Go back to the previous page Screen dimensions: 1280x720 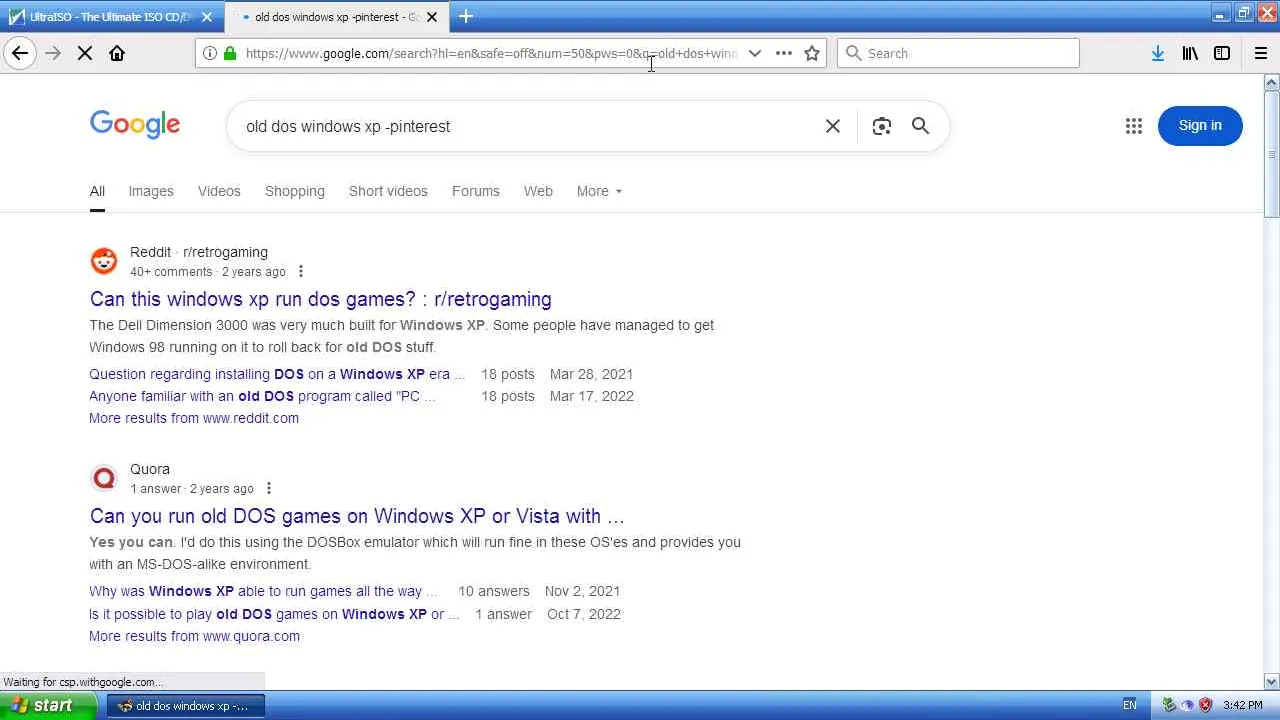tap(20, 53)
